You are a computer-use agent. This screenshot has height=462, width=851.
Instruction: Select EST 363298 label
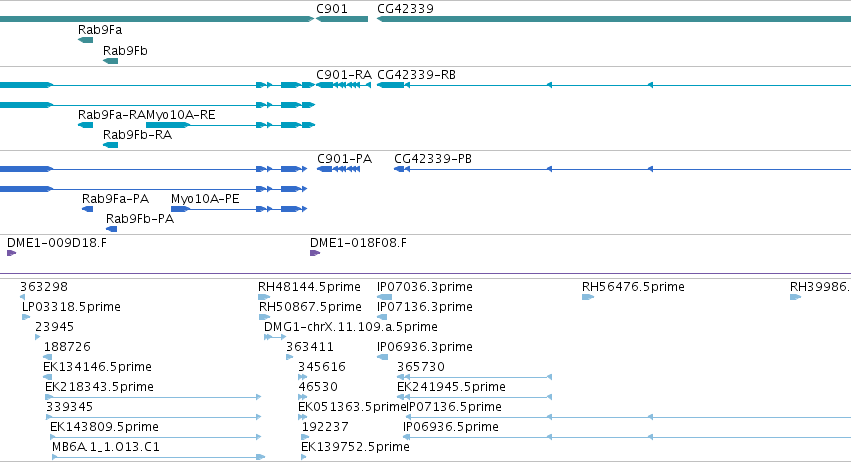click(44, 287)
